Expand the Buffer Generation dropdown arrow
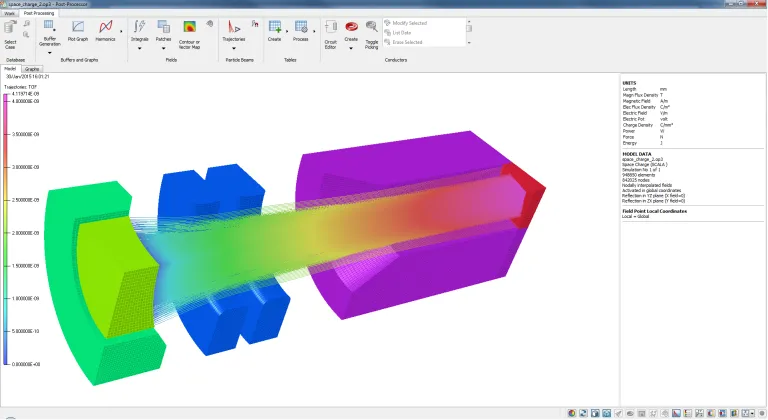The width and height of the screenshot is (768, 420). [50, 52]
